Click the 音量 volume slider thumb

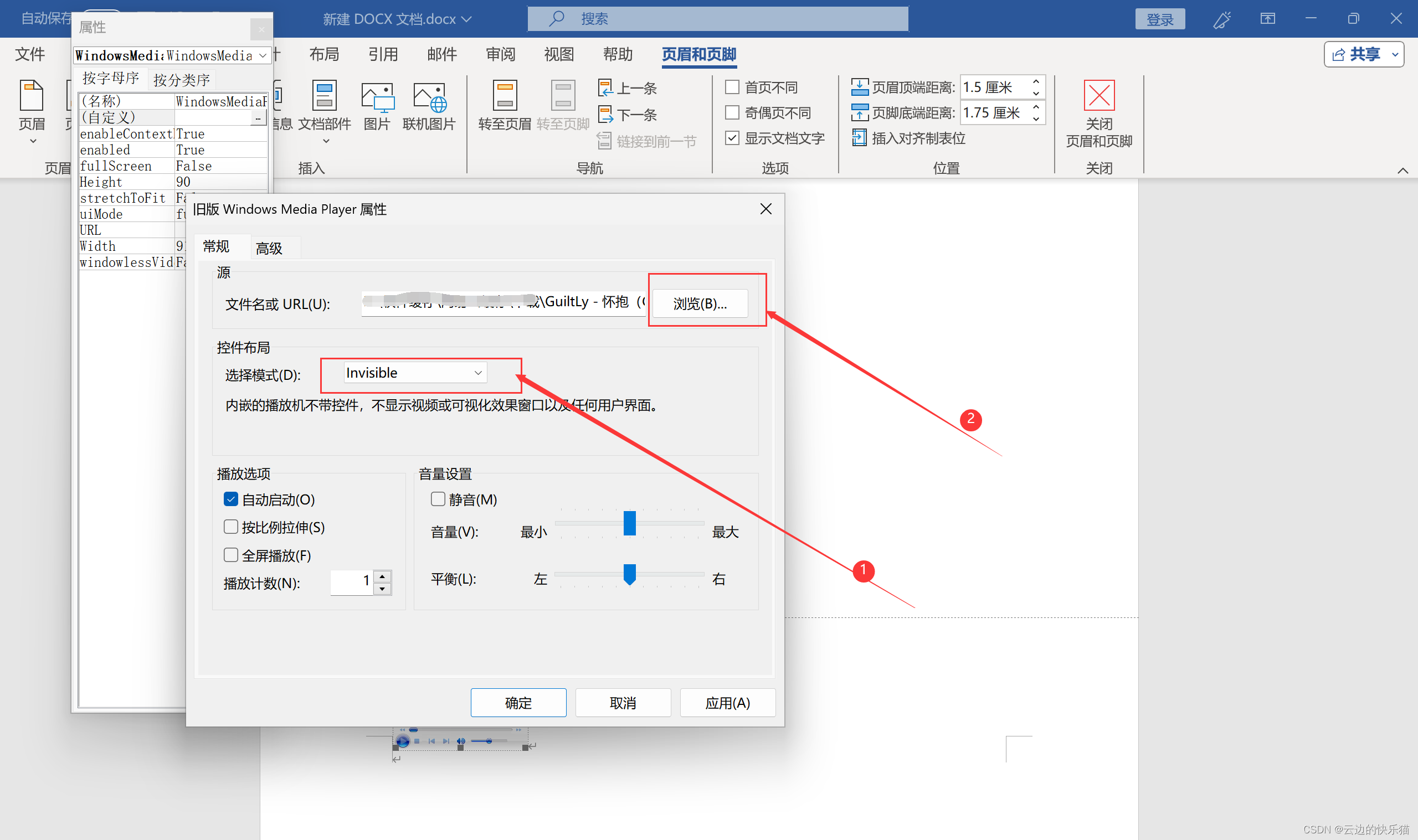pos(629,523)
